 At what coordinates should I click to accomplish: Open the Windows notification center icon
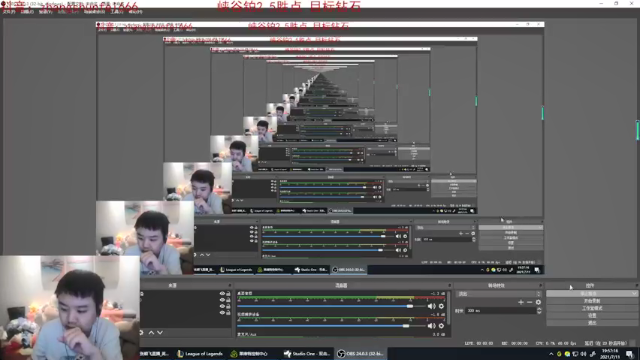[630, 354]
